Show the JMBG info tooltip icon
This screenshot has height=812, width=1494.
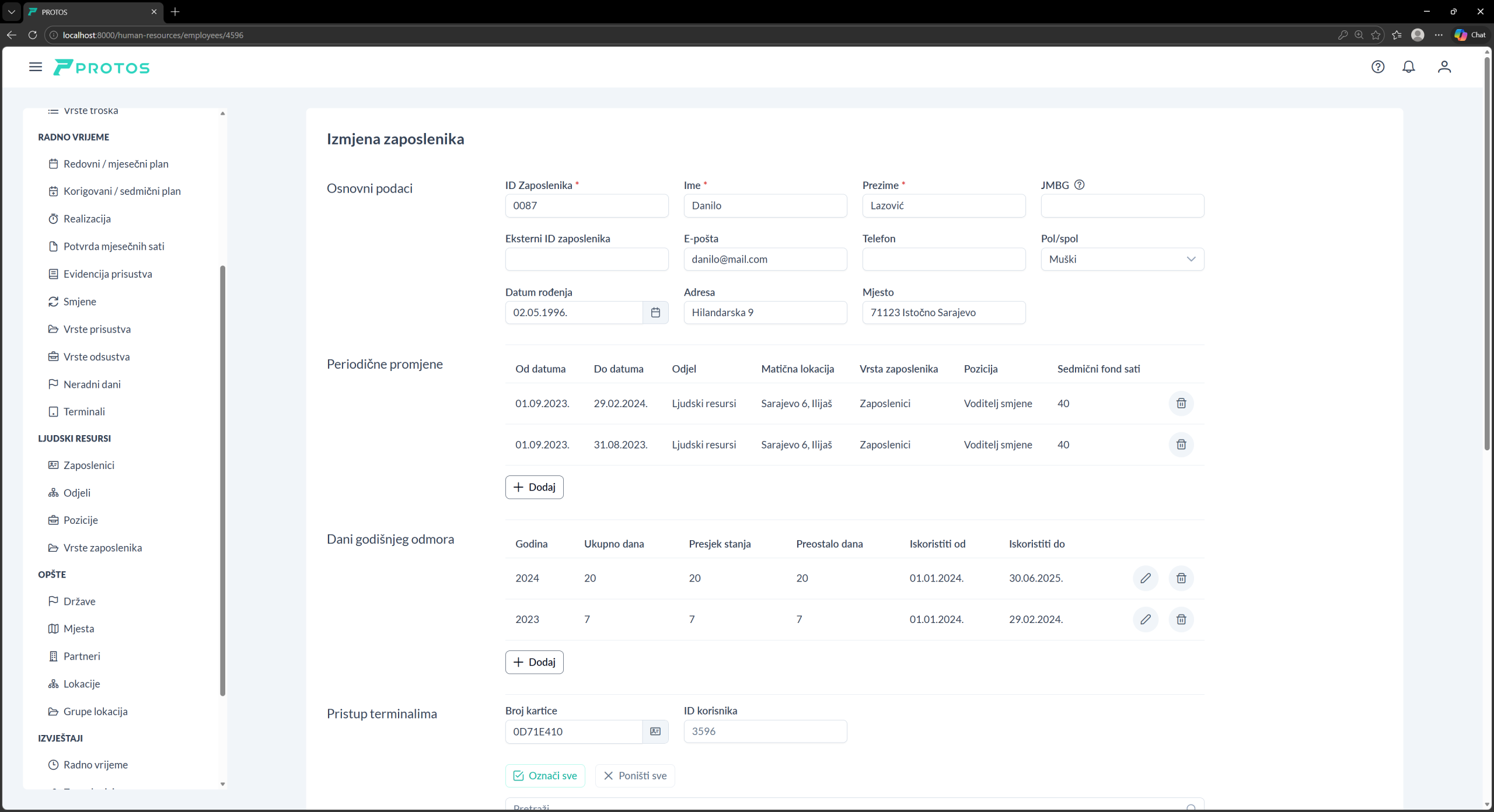click(1079, 185)
